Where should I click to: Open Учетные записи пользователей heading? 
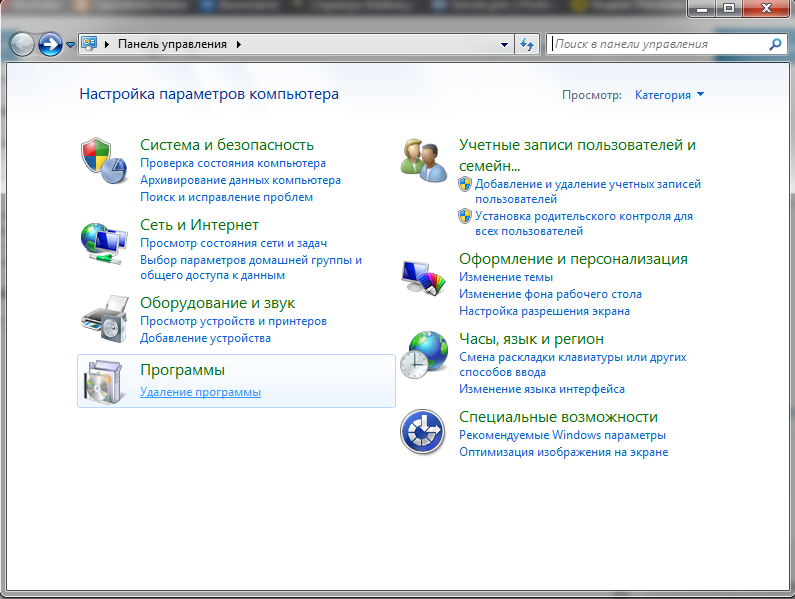[577, 155]
